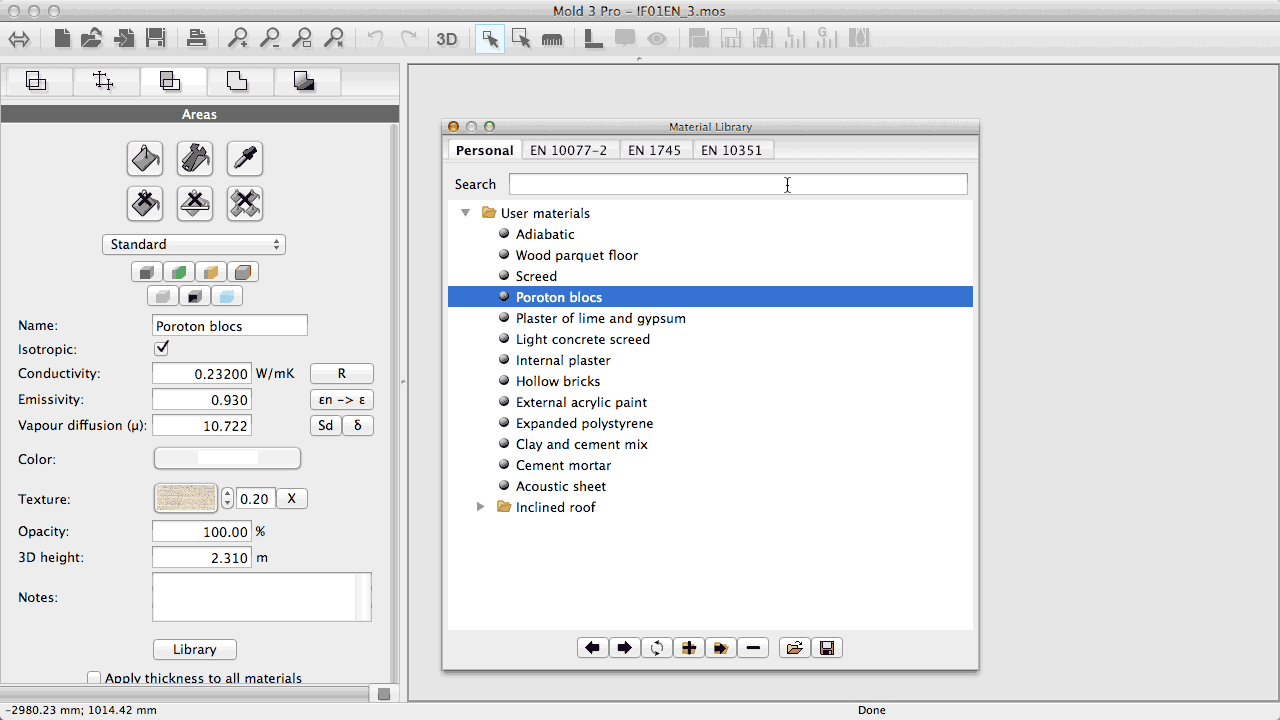Collapse the User materials folder
Image resolution: width=1280 pixels, height=720 pixels.
point(465,213)
